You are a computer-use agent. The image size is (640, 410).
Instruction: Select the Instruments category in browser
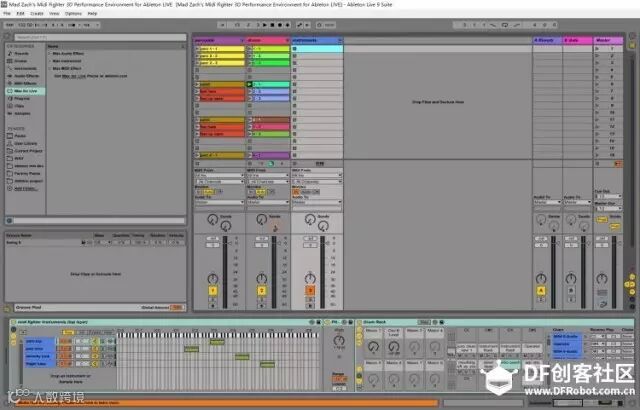coord(25,68)
